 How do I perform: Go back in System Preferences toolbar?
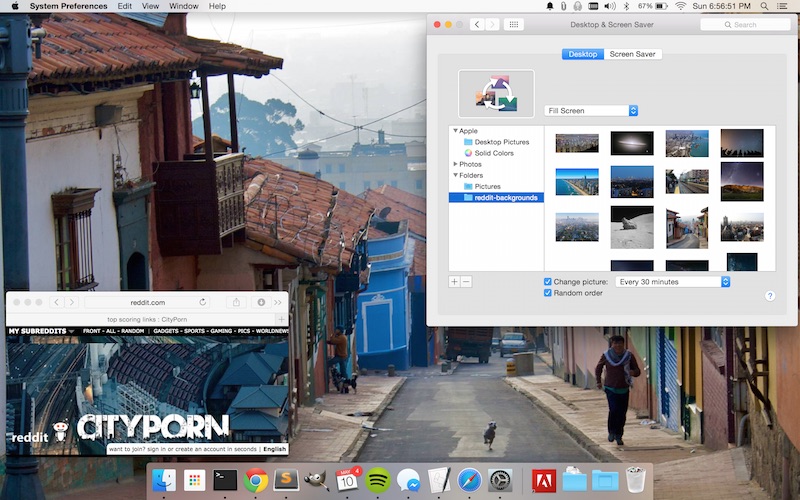[x=477, y=24]
